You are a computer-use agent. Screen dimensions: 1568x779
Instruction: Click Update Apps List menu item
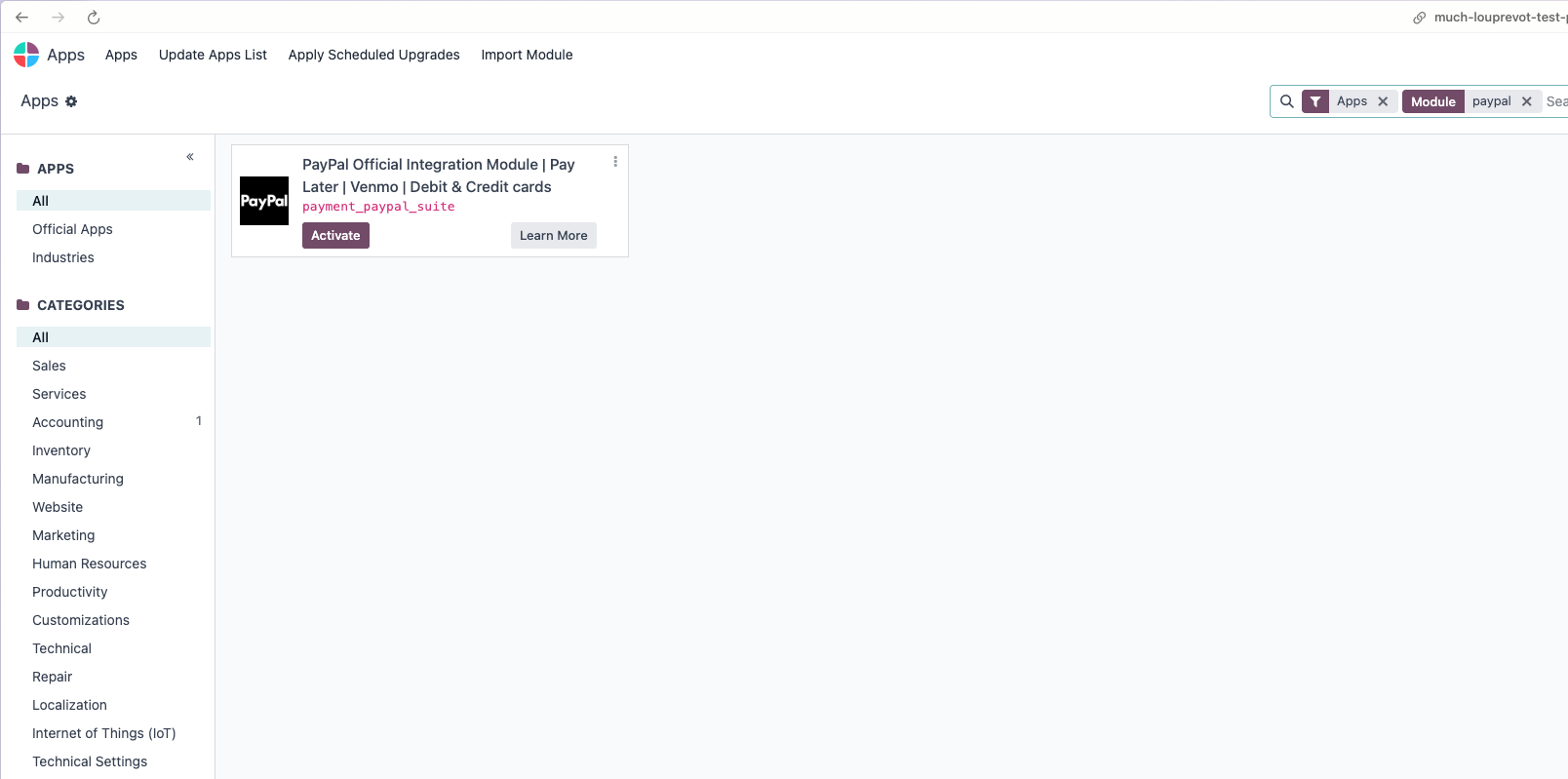[x=213, y=55]
